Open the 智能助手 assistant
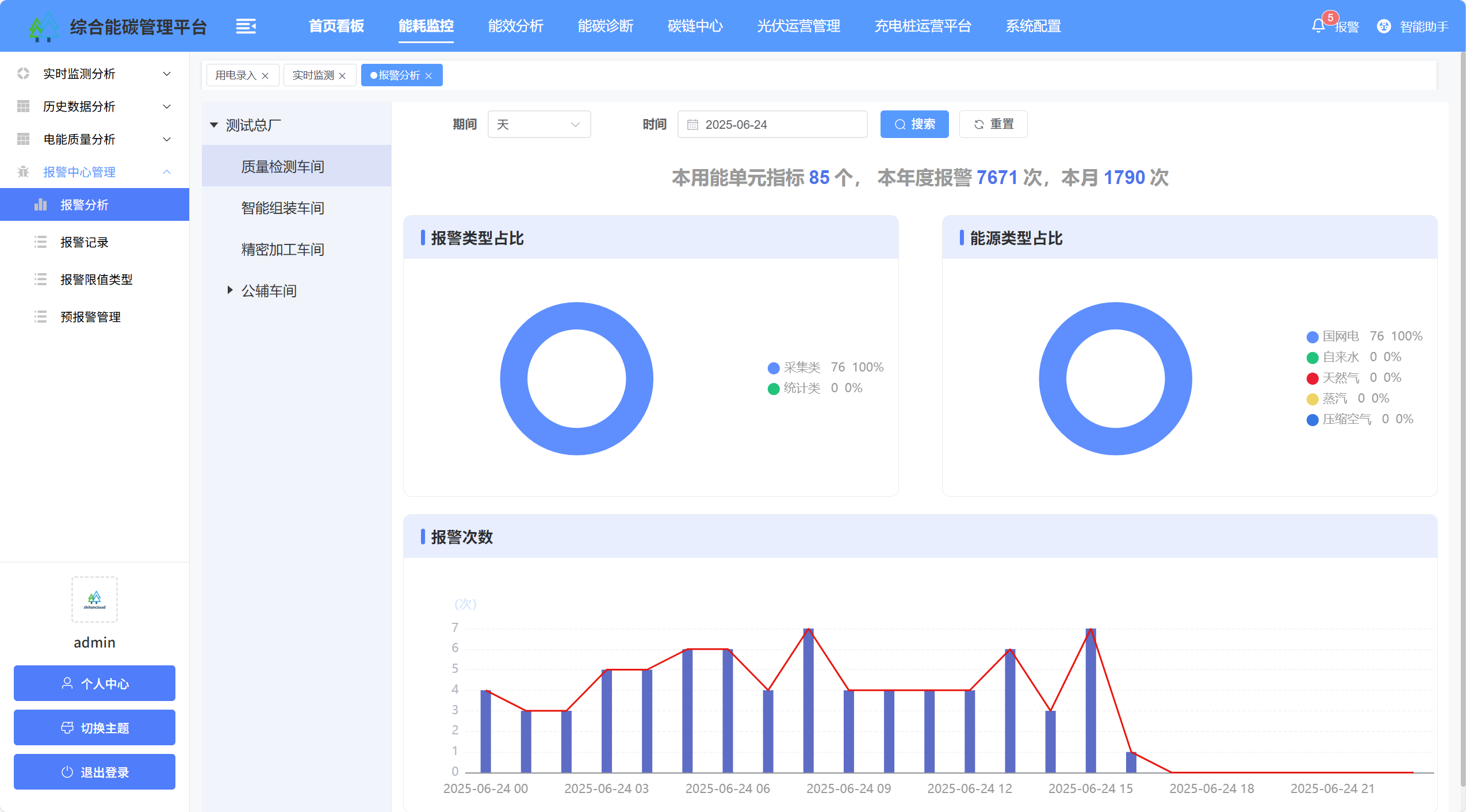Viewport: 1466px width, 812px height. (x=1383, y=26)
